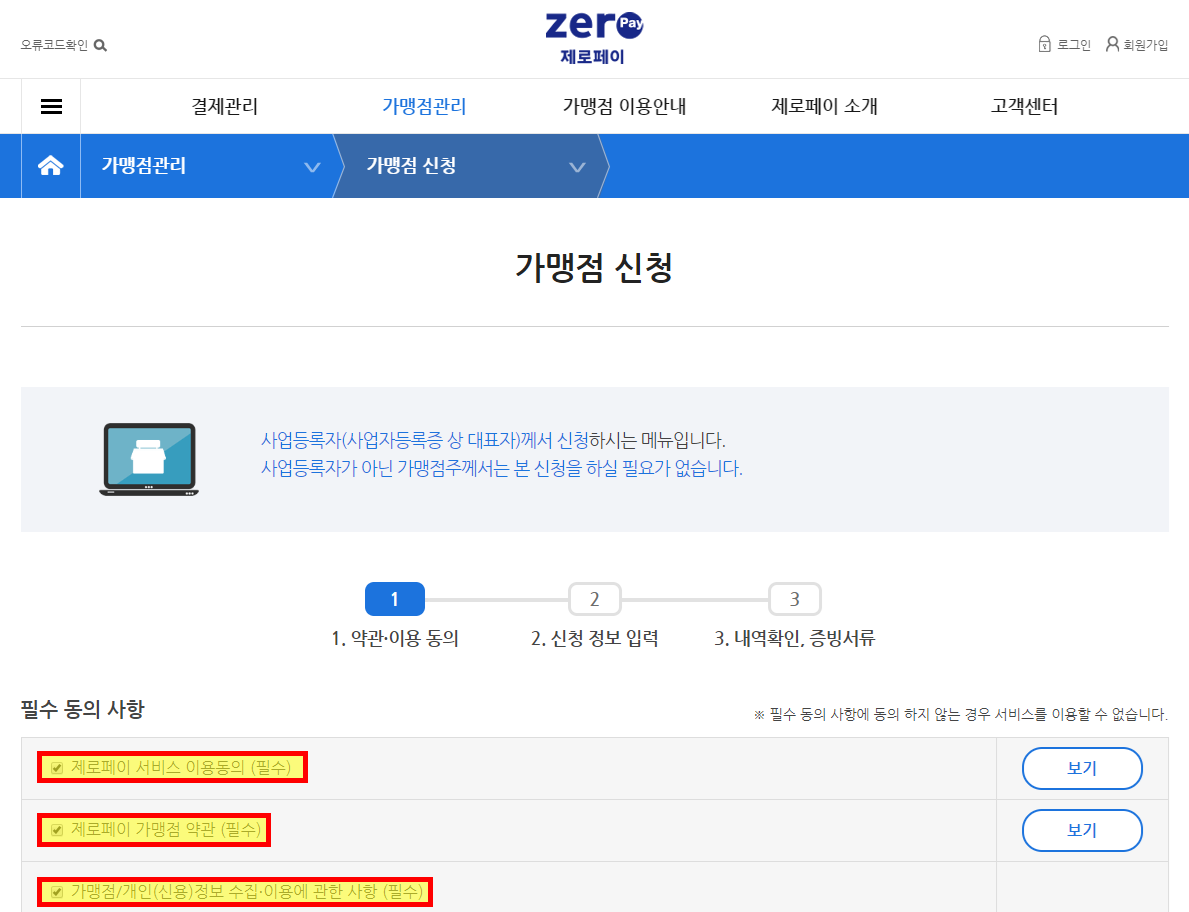Open the hamburger menu icon
The width and height of the screenshot is (1189, 912).
click(51, 107)
